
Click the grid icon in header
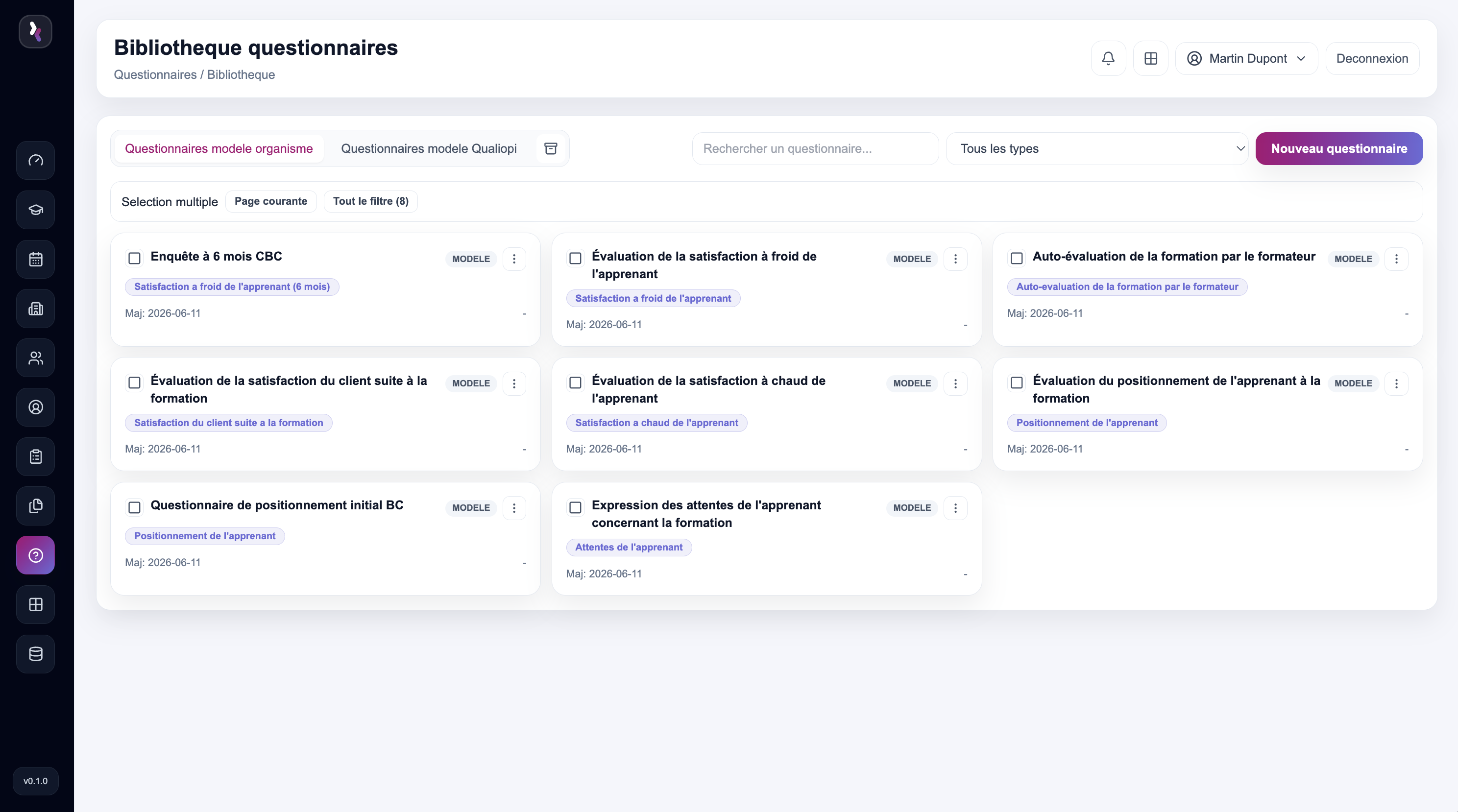click(1151, 58)
